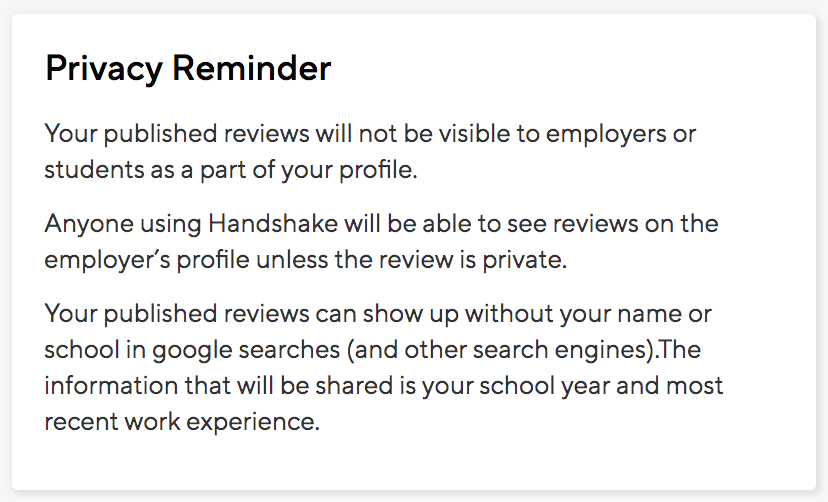Click the word Anyone in second paragraph
This screenshot has width=828, height=502.
pyautogui.click(x=89, y=225)
